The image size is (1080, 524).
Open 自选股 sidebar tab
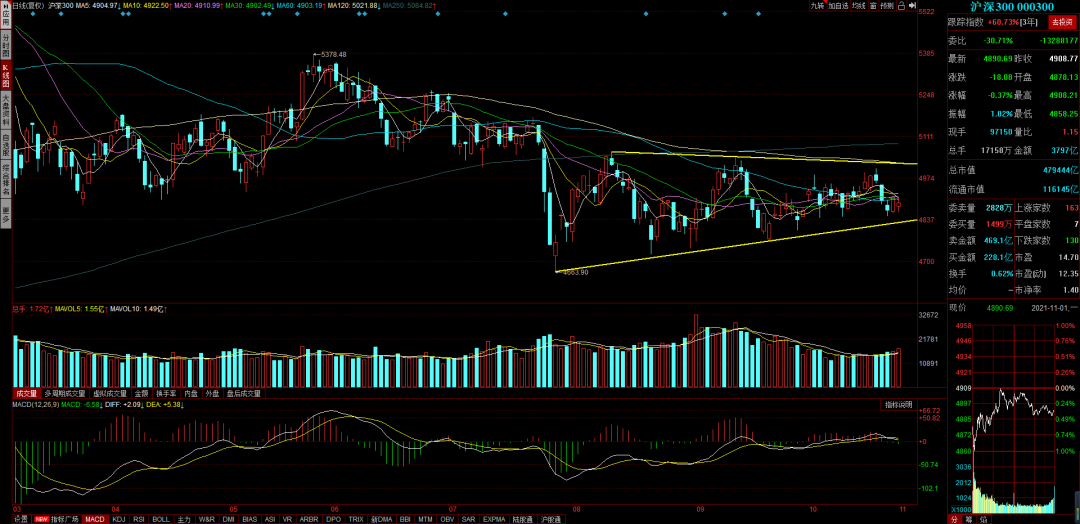point(6,147)
